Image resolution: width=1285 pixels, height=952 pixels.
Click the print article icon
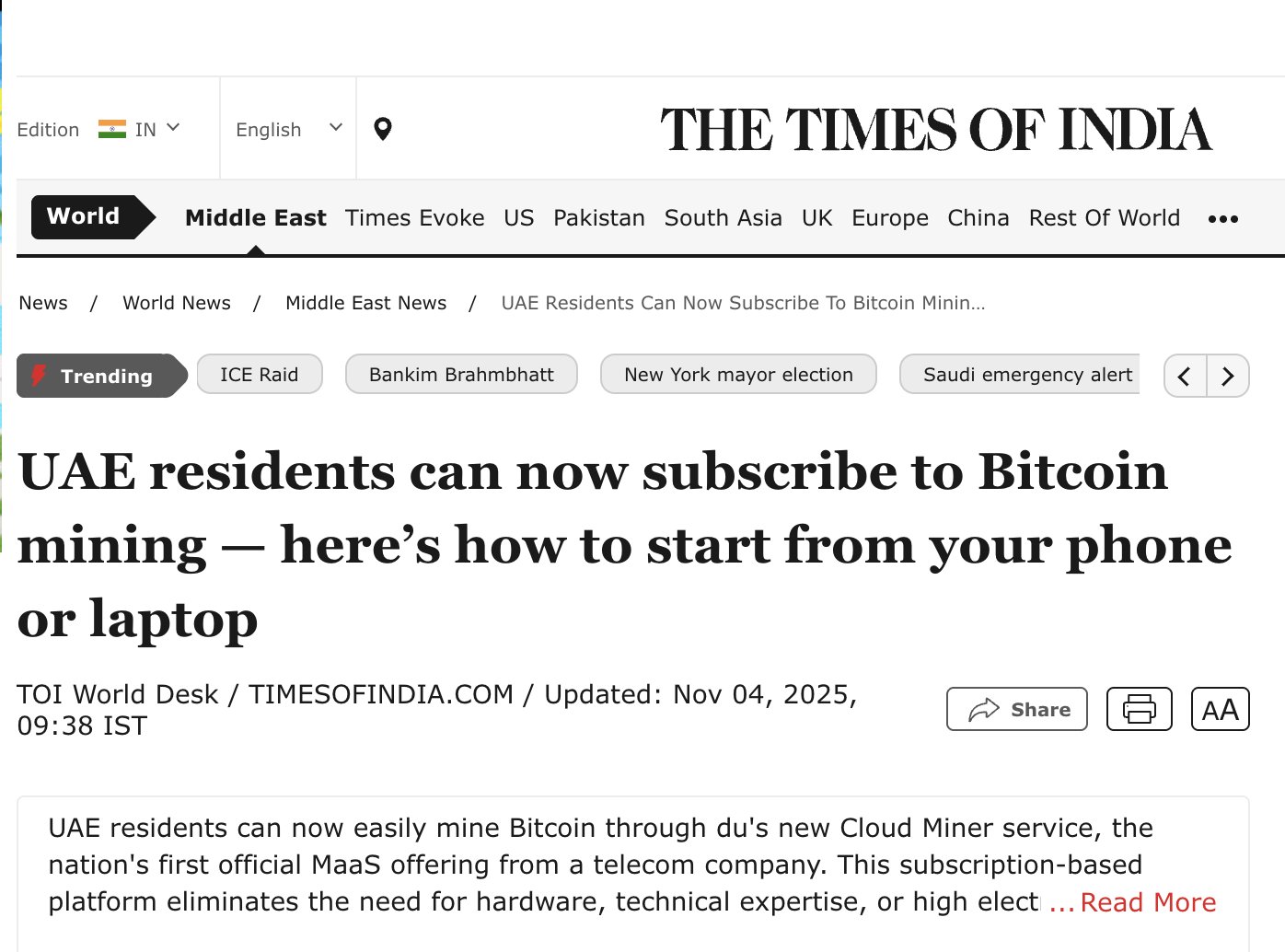coord(1139,709)
